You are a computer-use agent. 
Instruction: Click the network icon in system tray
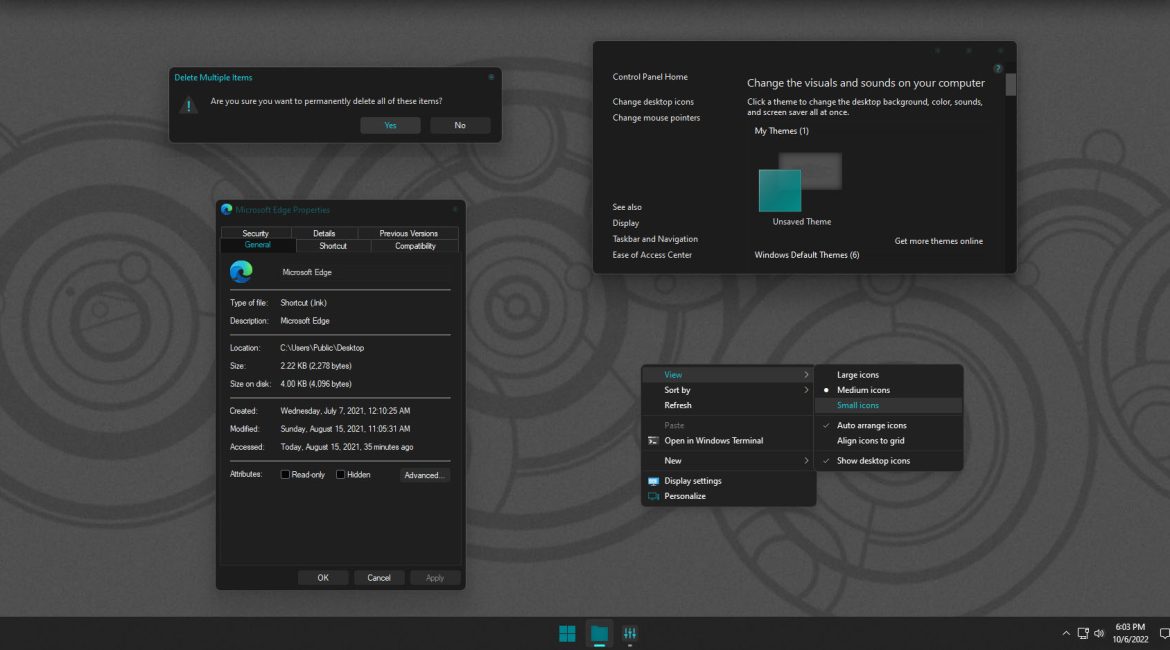(1083, 633)
